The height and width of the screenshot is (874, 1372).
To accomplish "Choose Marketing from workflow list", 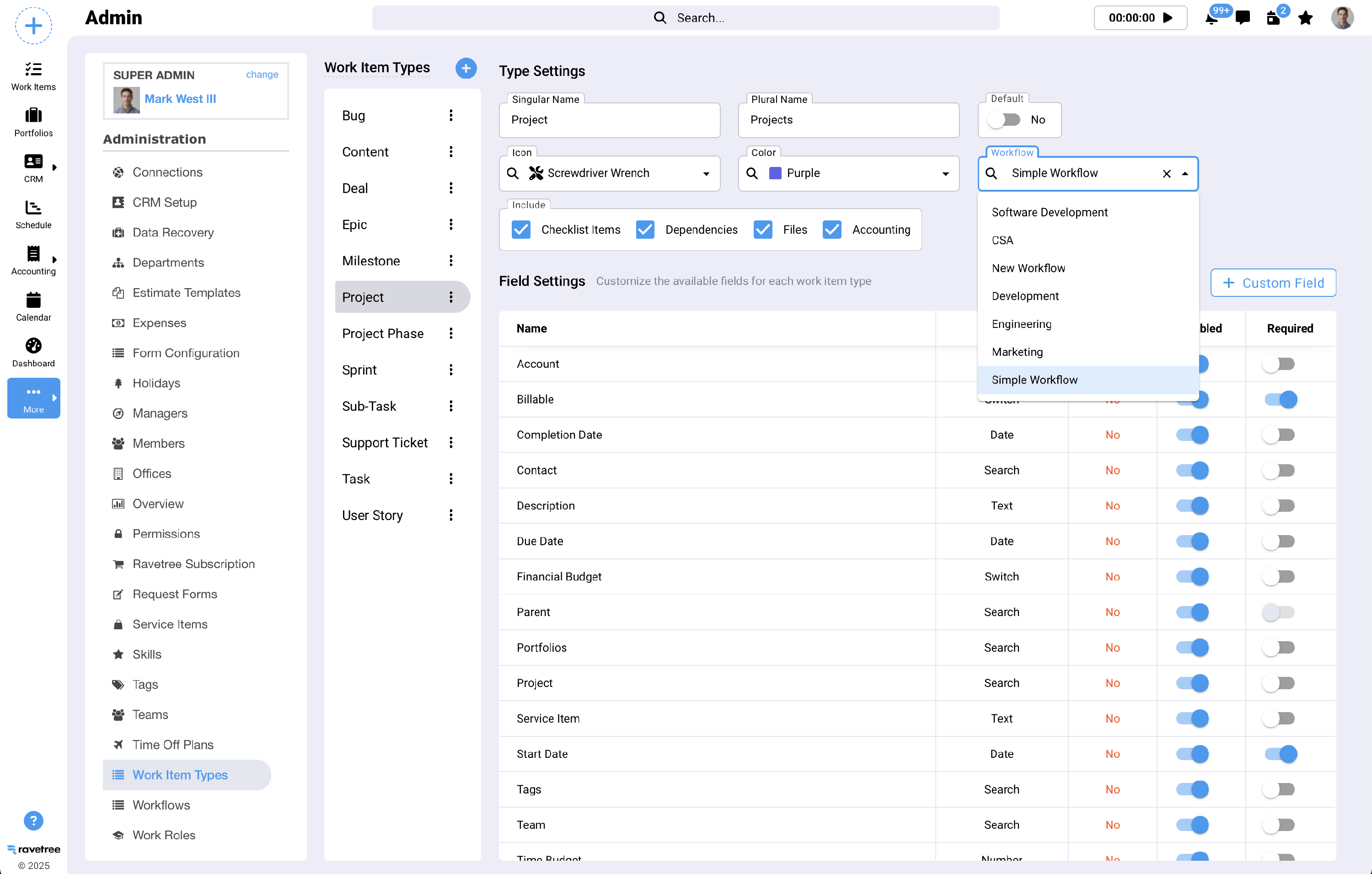I will click(1017, 352).
